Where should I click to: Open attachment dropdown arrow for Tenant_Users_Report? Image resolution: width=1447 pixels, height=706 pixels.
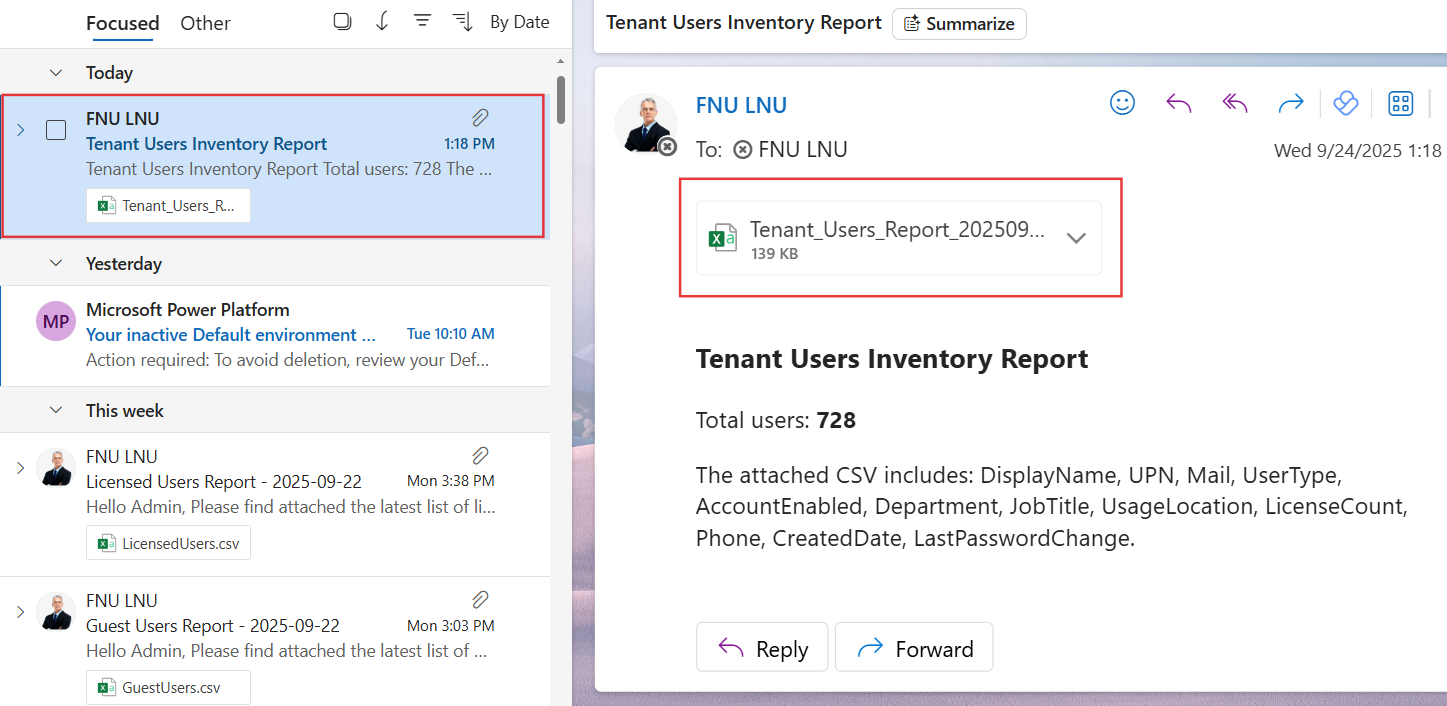coord(1076,238)
